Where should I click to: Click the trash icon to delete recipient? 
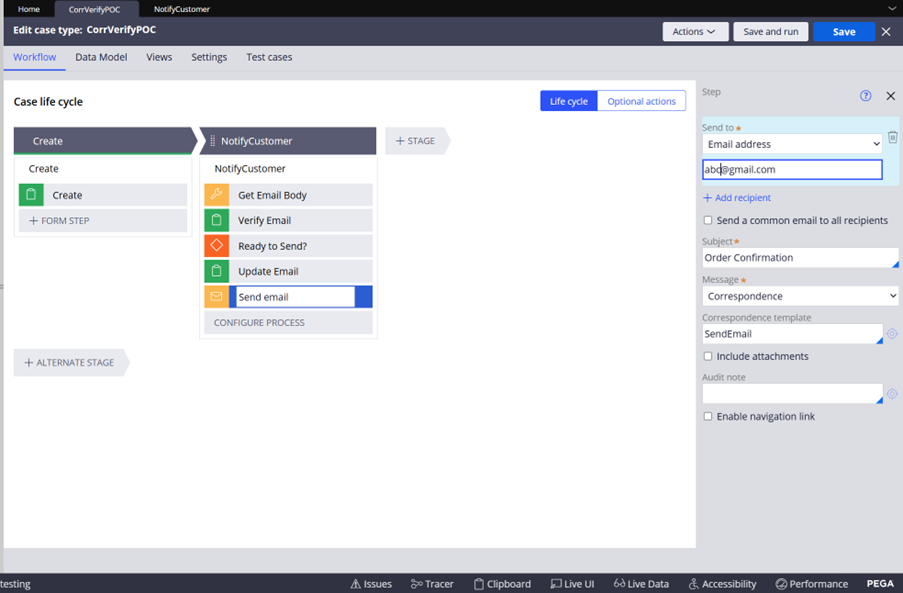tap(892, 138)
